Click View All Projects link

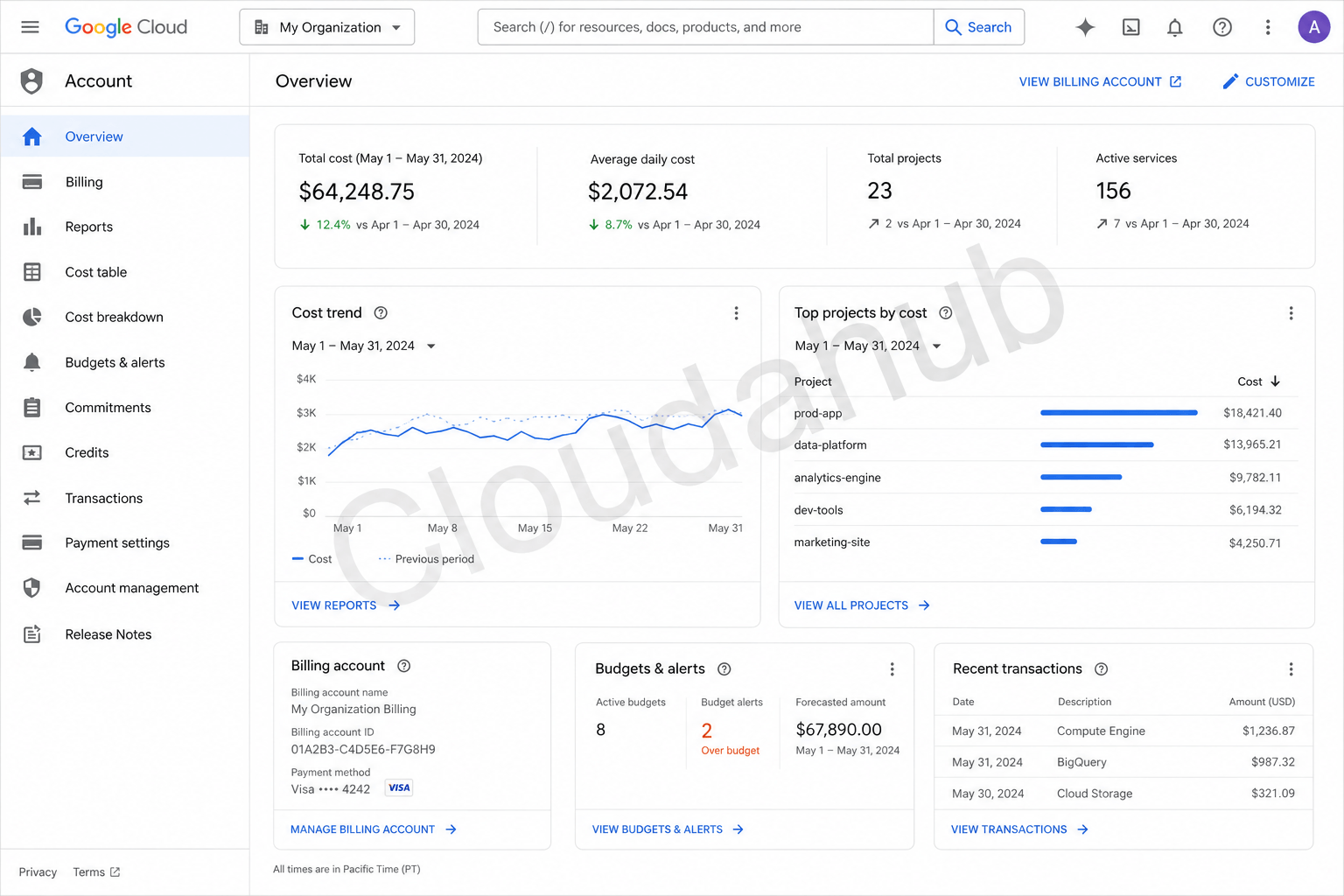click(862, 605)
